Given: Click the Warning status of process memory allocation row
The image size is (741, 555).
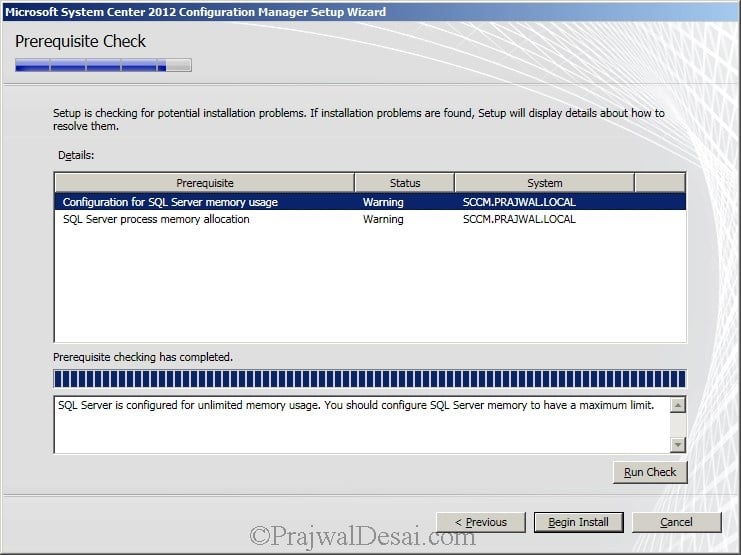Looking at the screenshot, I should pos(383,219).
